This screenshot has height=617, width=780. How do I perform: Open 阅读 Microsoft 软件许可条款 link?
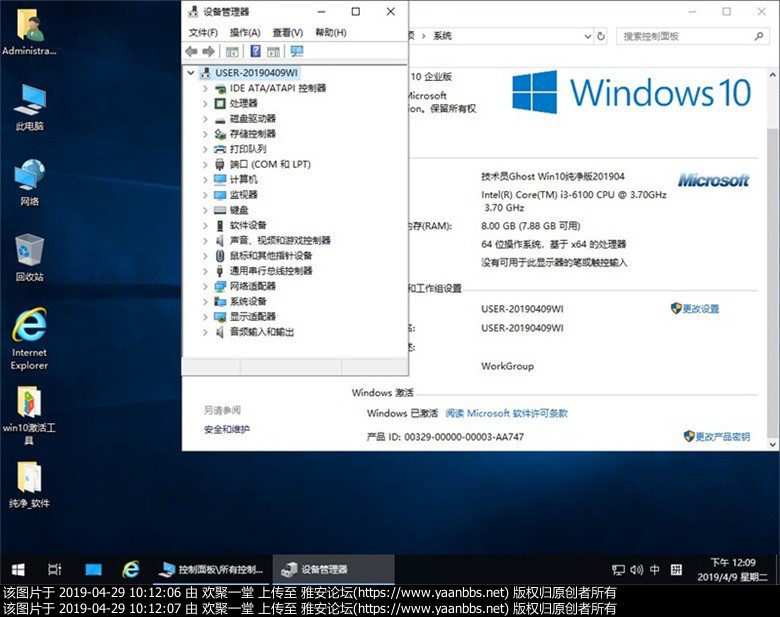pyautogui.click(x=506, y=413)
